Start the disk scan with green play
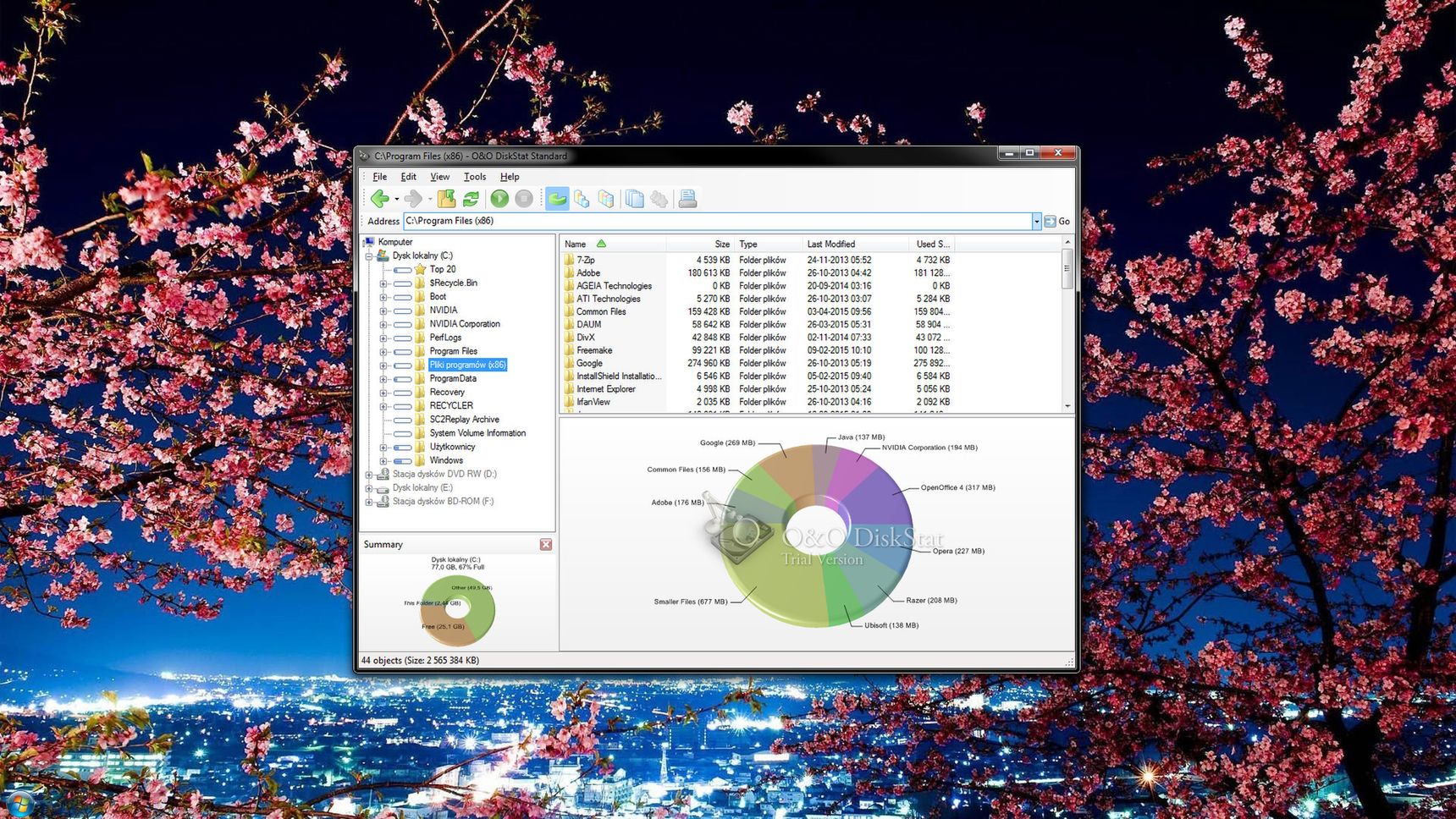Viewport: 1456px width, 819px height. tap(499, 199)
